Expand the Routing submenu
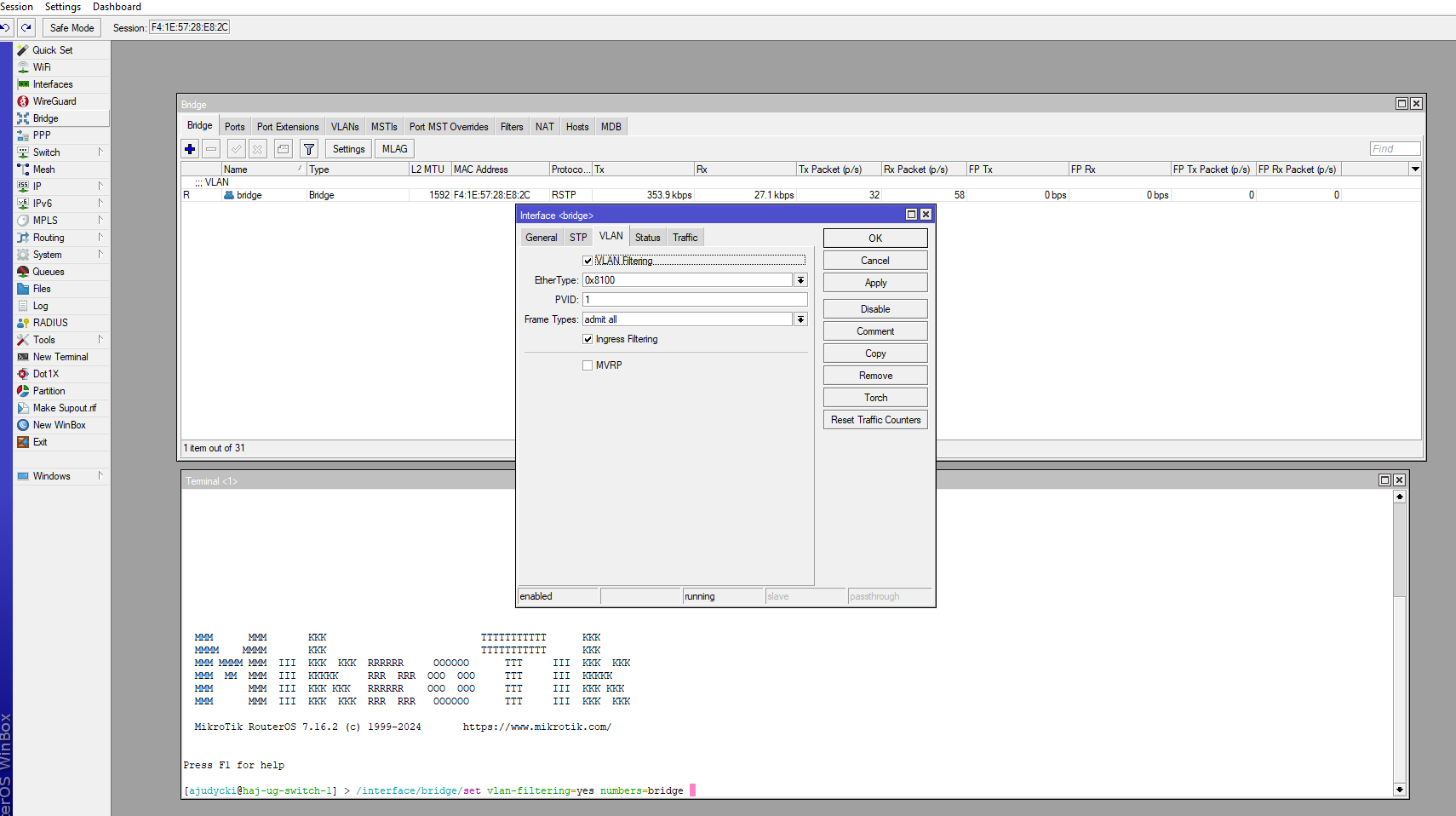Viewport: 1456px width, 816px height. 100,237
